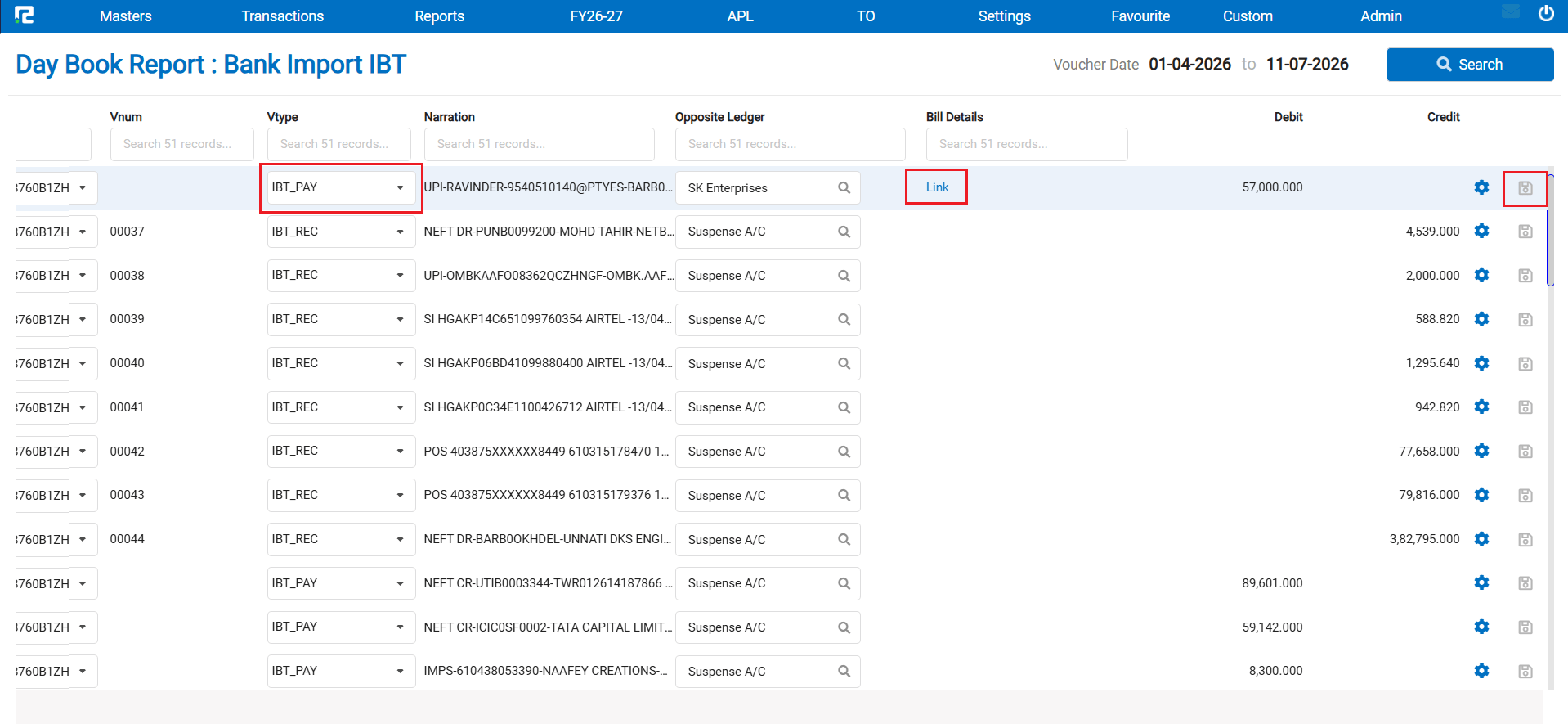Click ledger search icon for voucher 00037

[x=844, y=232]
